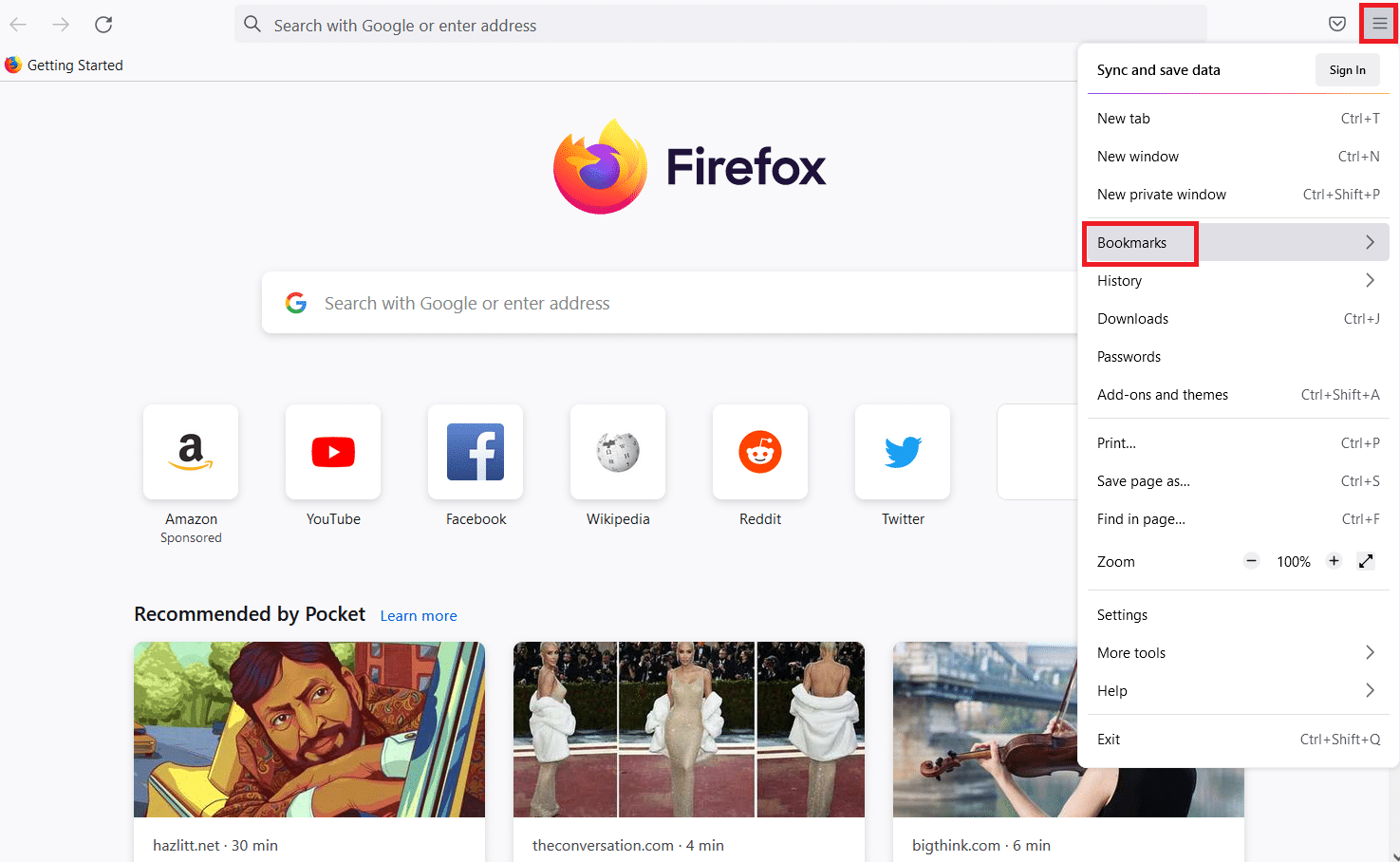Open a New private window
This screenshot has height=862, width=1400.
[x=1238, y=194]
